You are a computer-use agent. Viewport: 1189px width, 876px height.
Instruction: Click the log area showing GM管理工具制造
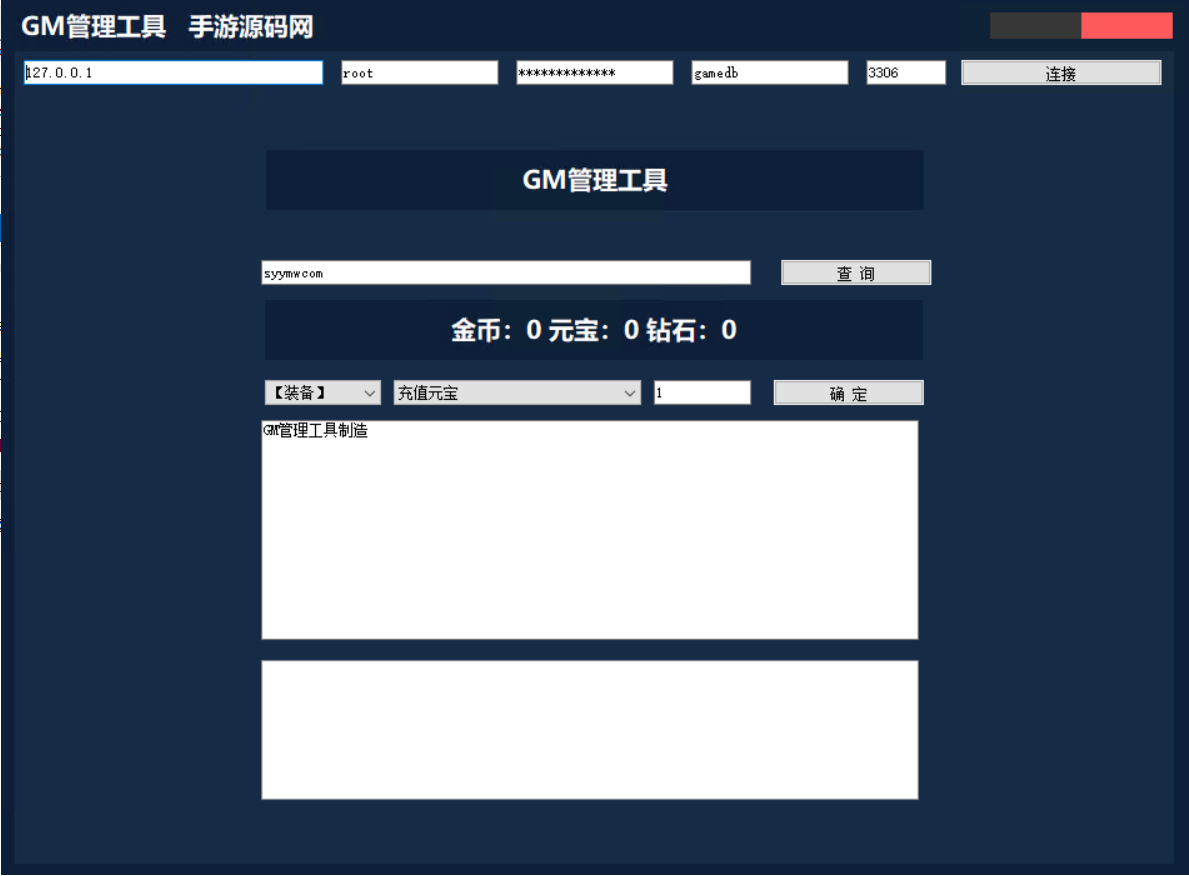point(589,528)
